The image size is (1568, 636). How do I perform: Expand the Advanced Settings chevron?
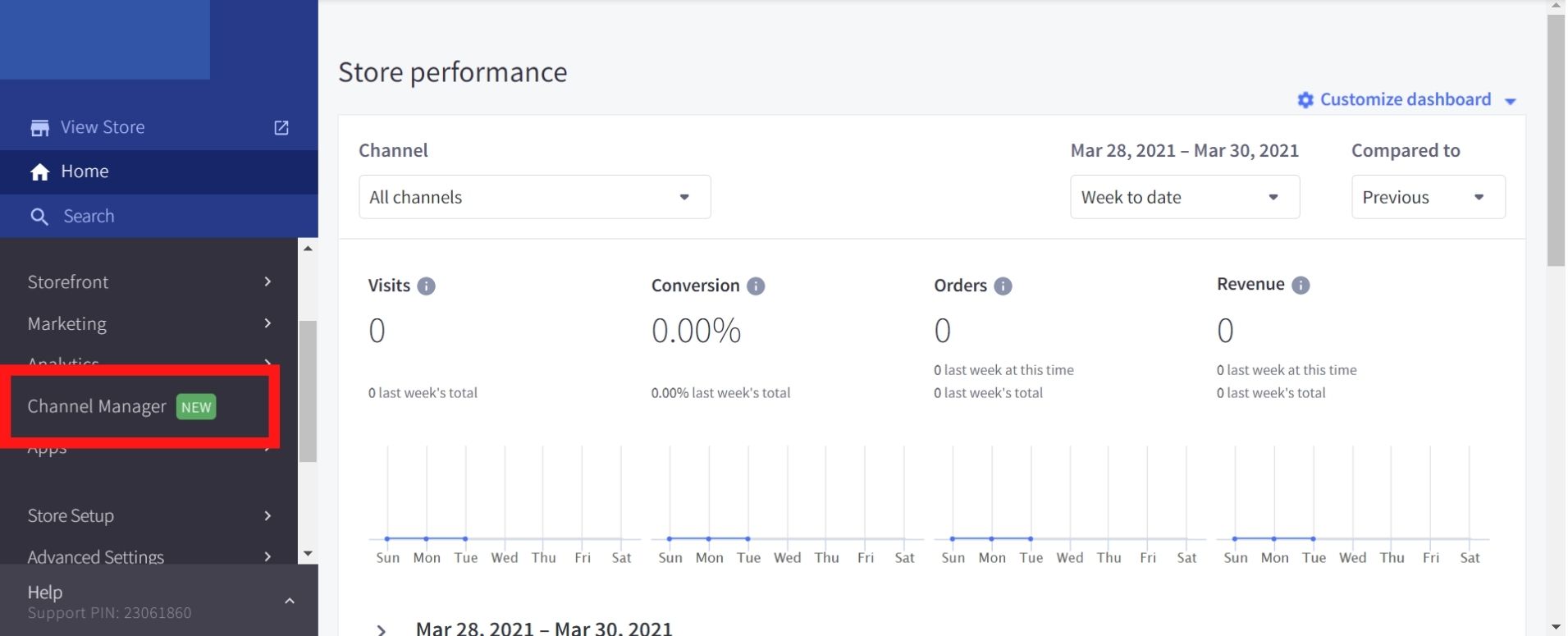[x=267, y=556]
